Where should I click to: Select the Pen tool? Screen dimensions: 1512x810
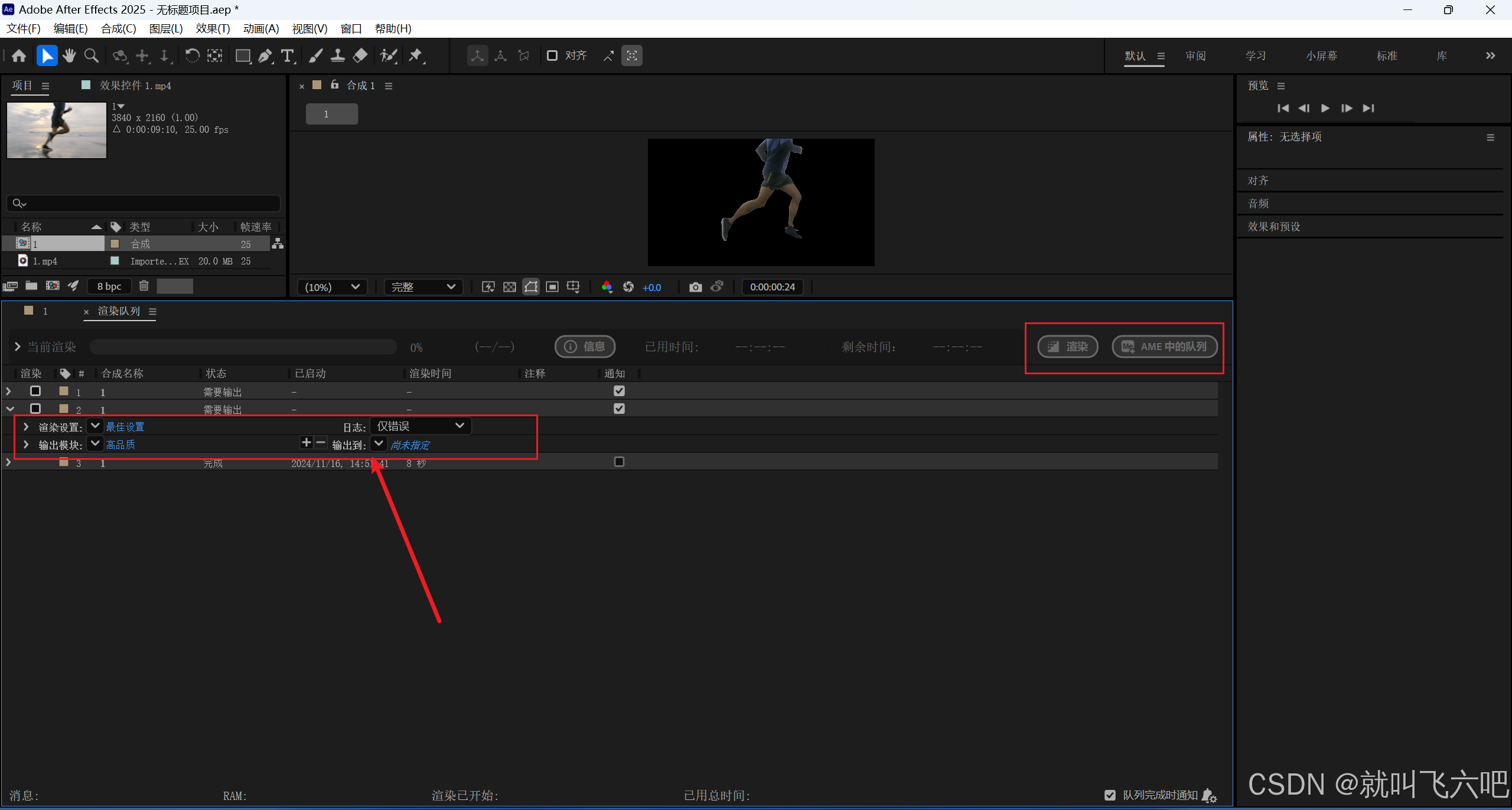pyautogui.click(x=265, y=55)
